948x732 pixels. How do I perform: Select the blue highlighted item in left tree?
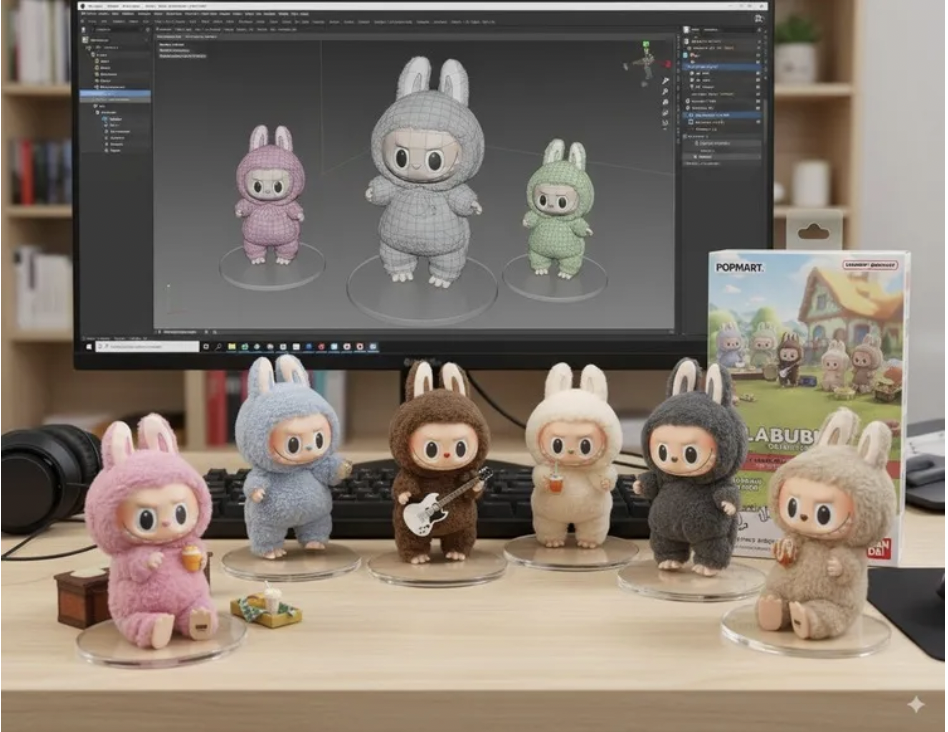click(x=115, y=94)
